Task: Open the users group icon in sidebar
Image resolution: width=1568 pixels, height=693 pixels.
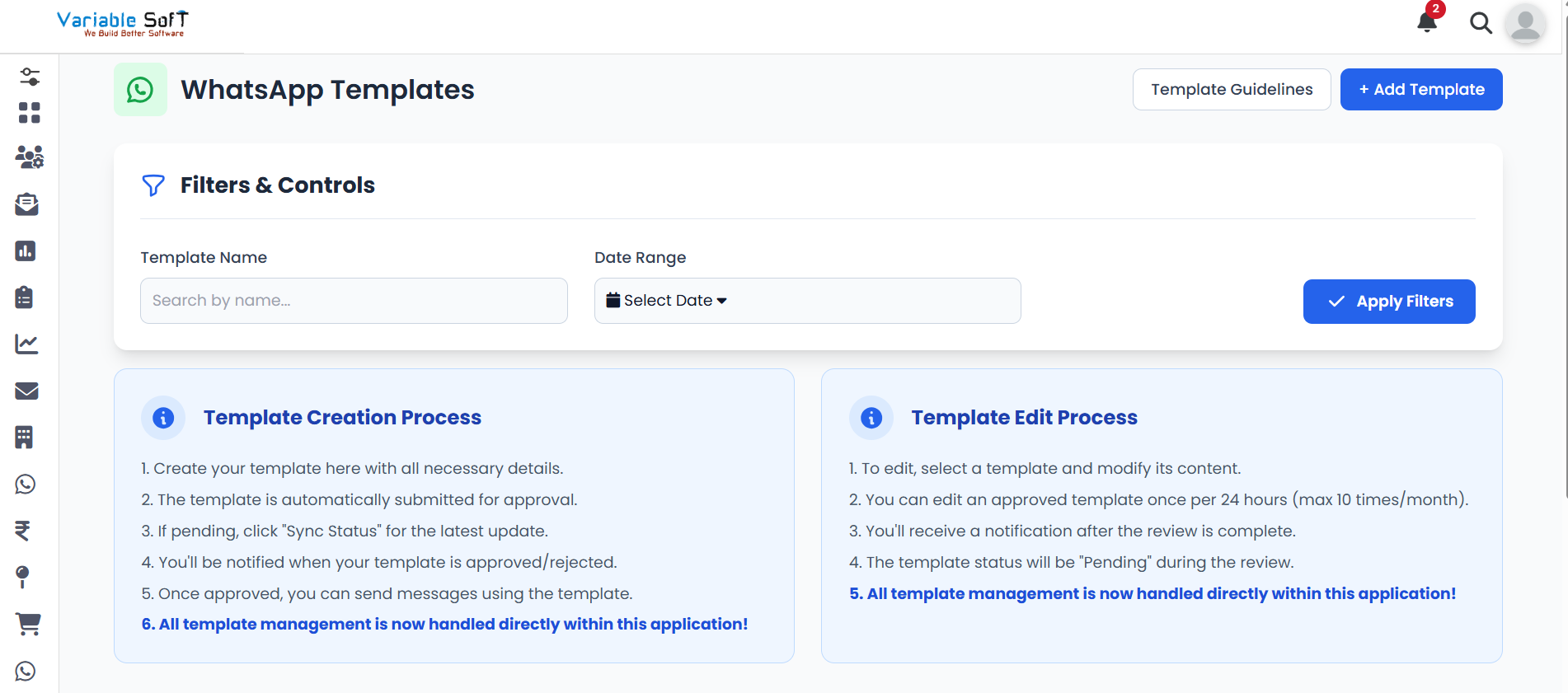Action: pos(30,157)
